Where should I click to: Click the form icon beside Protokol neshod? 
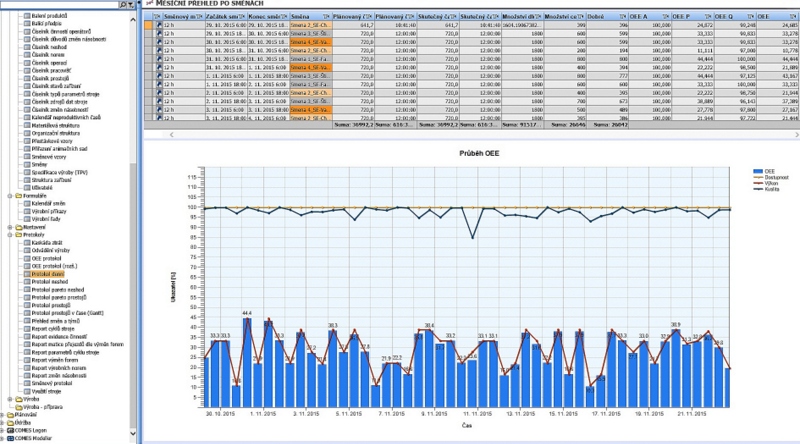[27, 282]
